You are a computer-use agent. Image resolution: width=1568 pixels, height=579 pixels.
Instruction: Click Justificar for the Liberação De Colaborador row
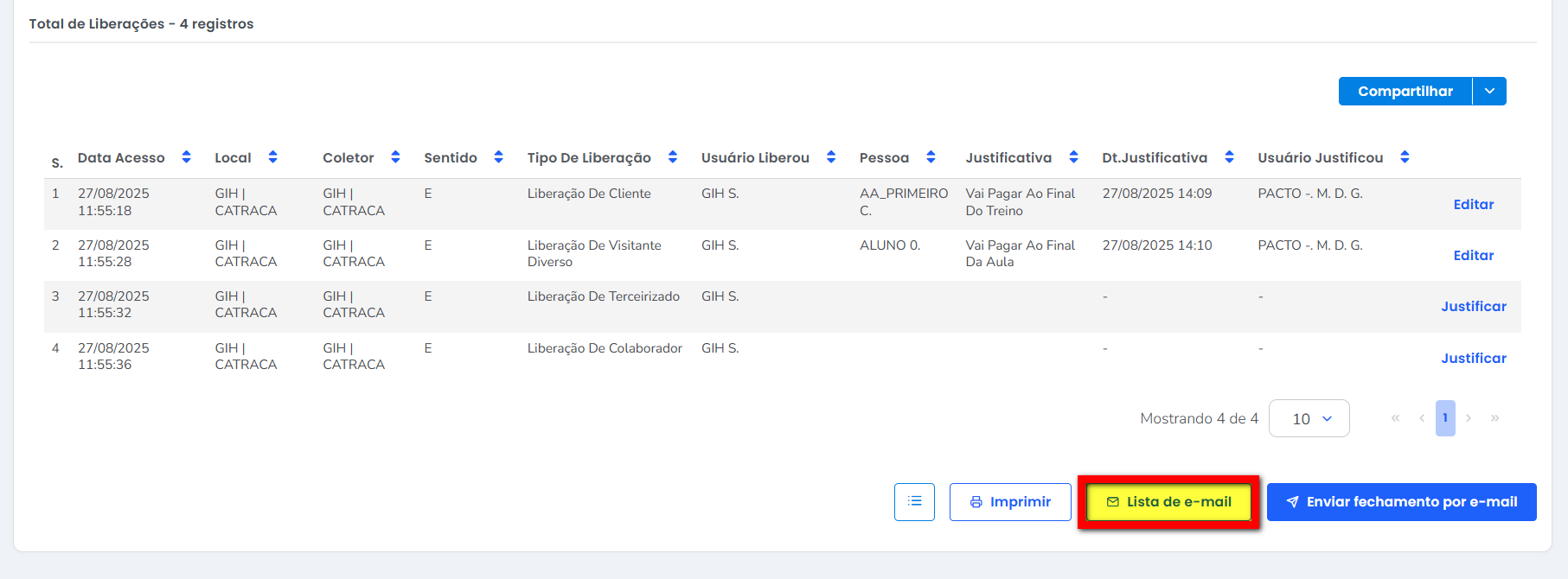1474,358
